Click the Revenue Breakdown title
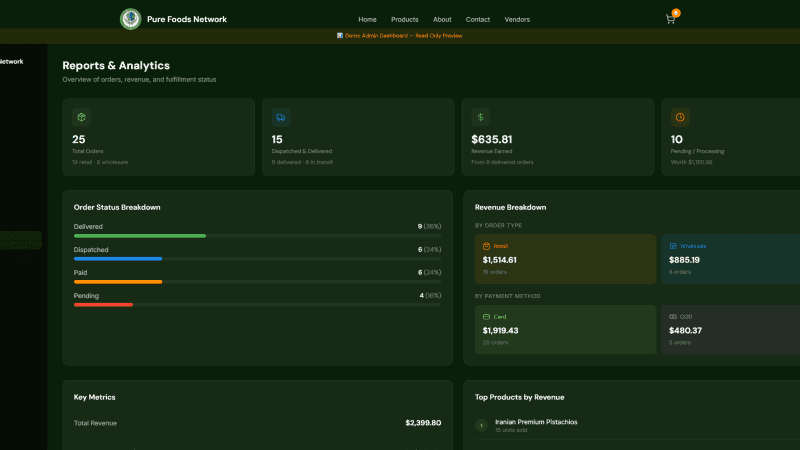The width and height of the screenshot is (800, 450). point(510,207)
